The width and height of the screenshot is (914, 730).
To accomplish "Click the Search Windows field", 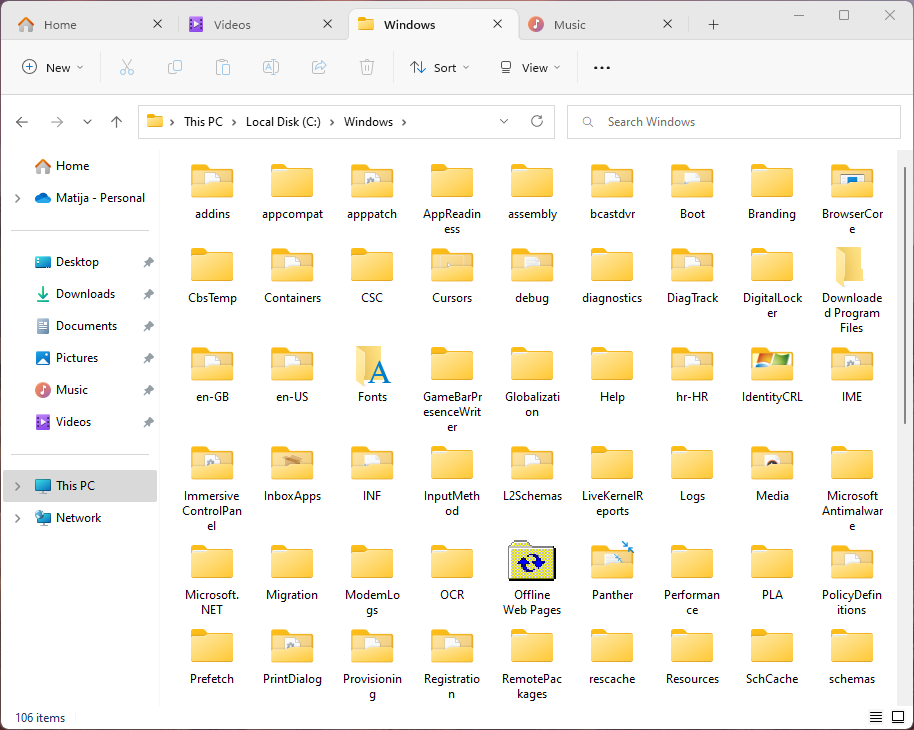I will click(734, 122).
